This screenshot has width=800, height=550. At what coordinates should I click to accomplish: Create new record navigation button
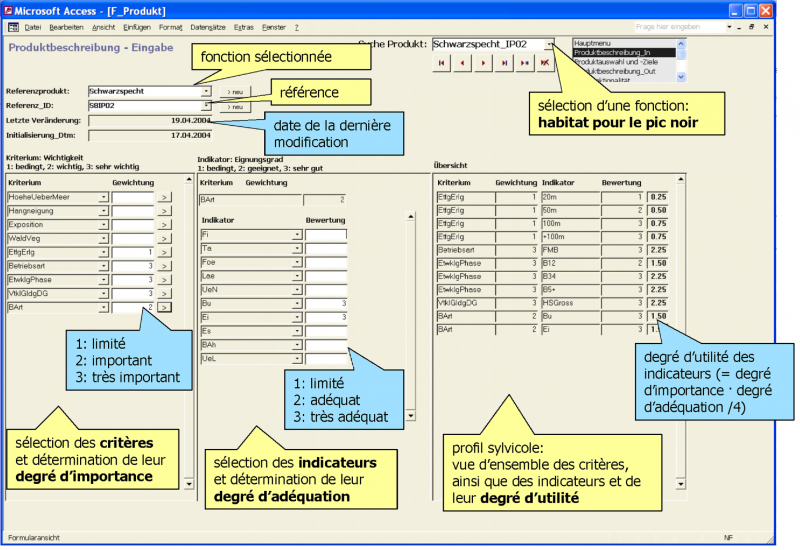point(524,63)
